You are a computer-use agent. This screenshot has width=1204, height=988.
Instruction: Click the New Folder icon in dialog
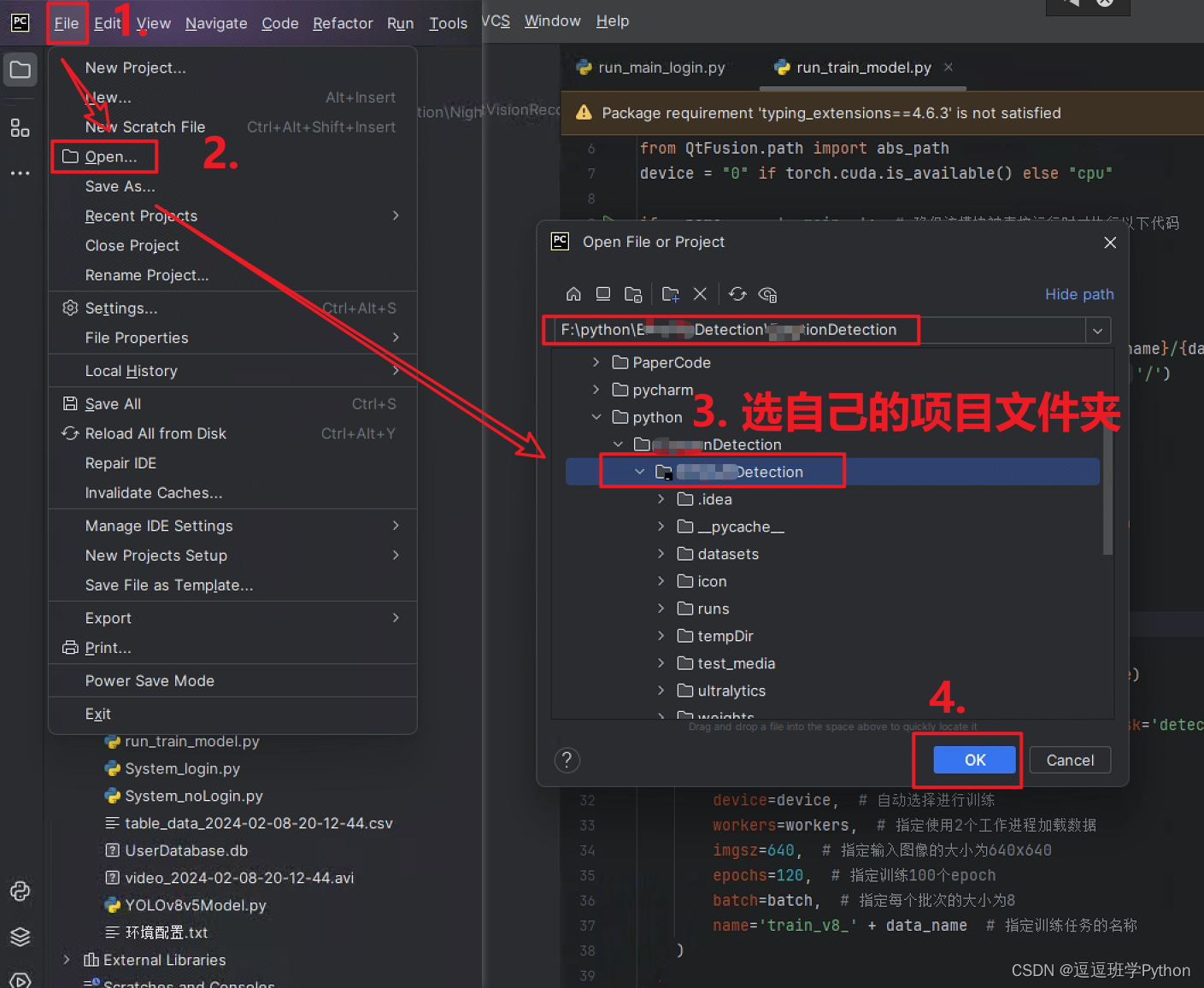pos(671,294)
